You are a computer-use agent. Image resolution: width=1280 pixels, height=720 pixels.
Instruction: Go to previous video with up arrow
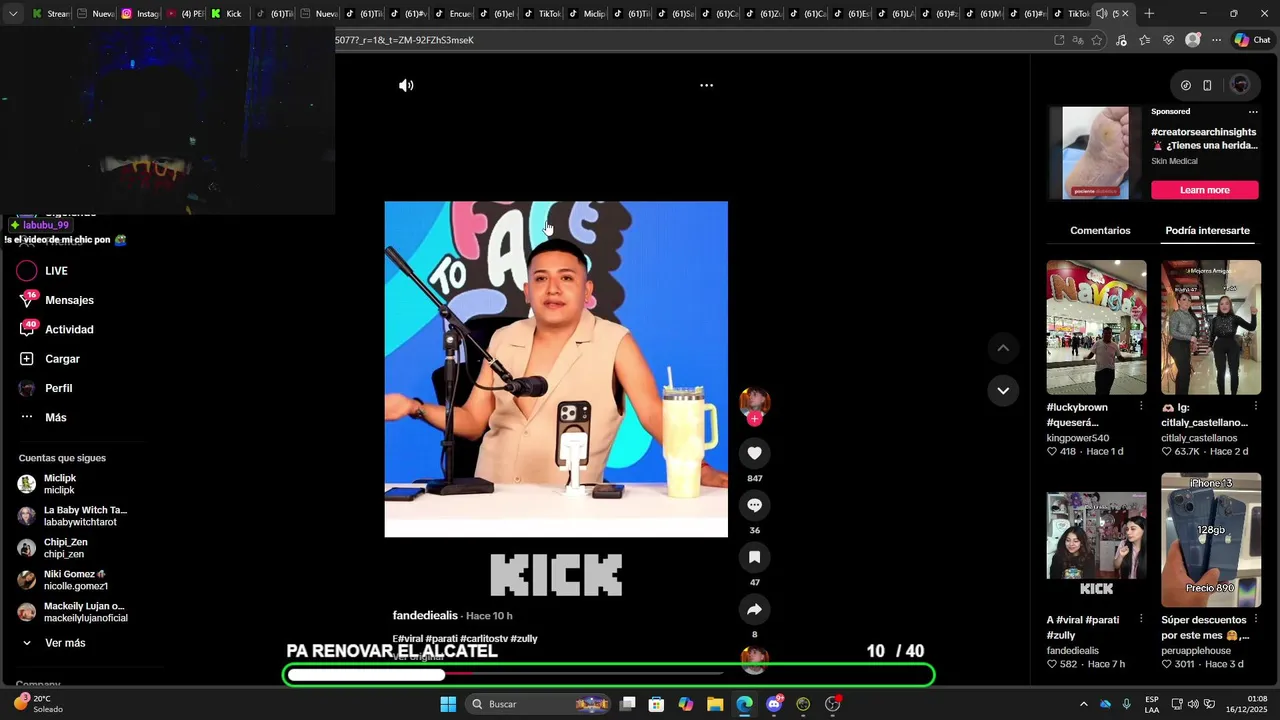(x=1003, y=347)
